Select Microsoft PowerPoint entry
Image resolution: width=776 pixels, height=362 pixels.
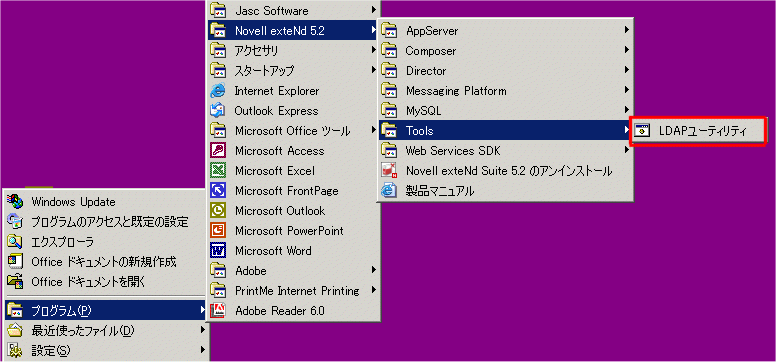[293, 231]
